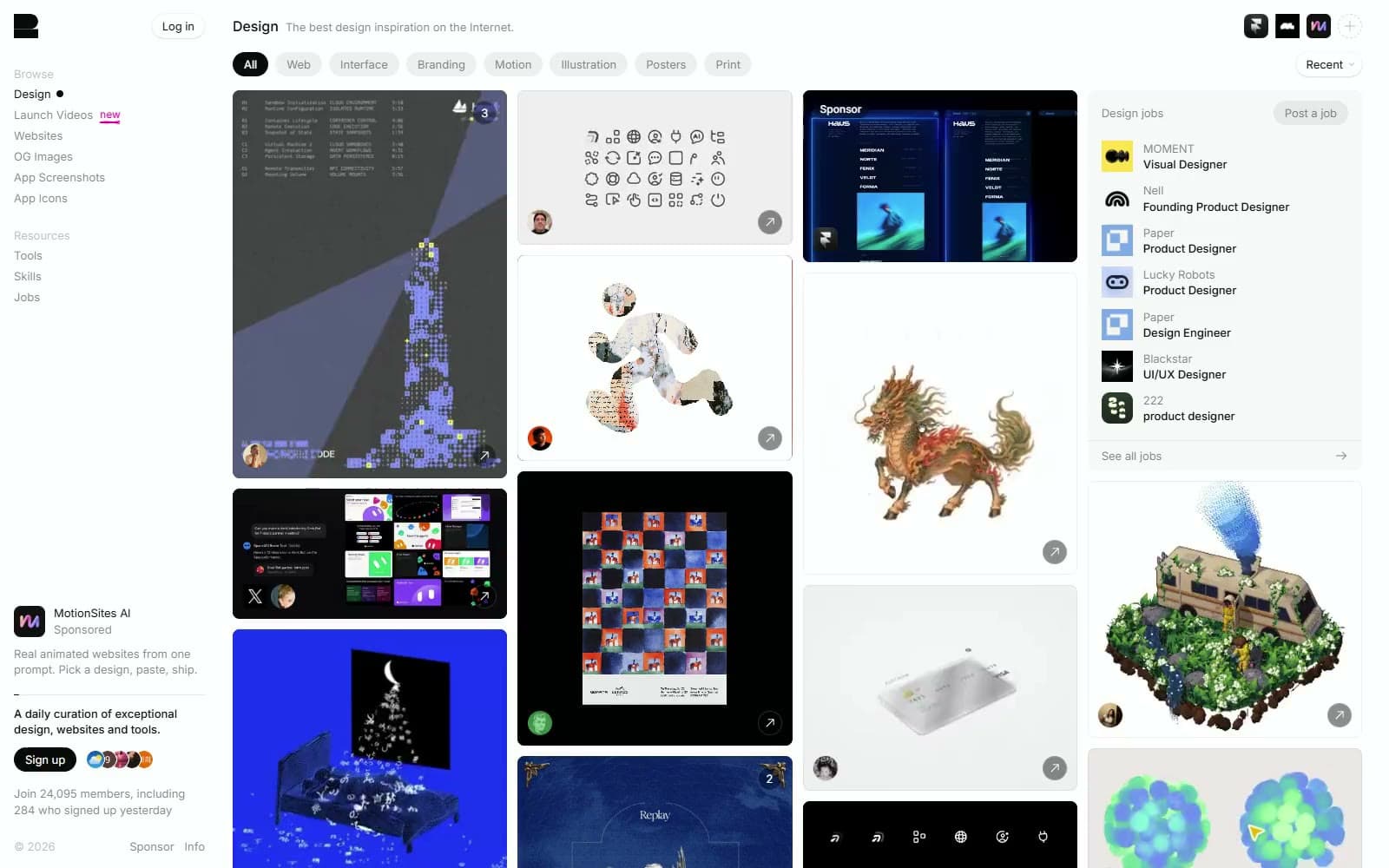Select the Web filter tab

pyautogui.click(x=299, y=64)
